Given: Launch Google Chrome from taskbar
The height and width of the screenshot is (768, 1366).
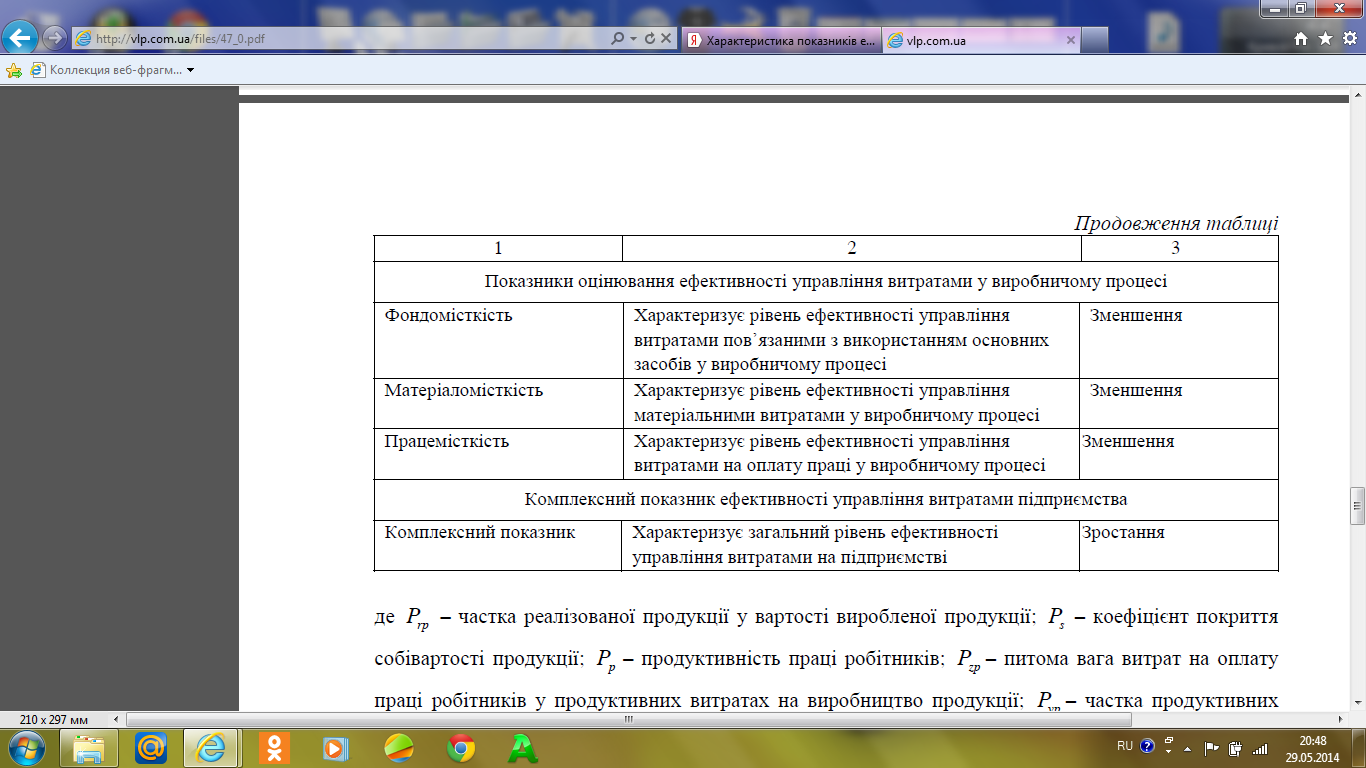Looking at the screenshot, I should pos(460,747).
